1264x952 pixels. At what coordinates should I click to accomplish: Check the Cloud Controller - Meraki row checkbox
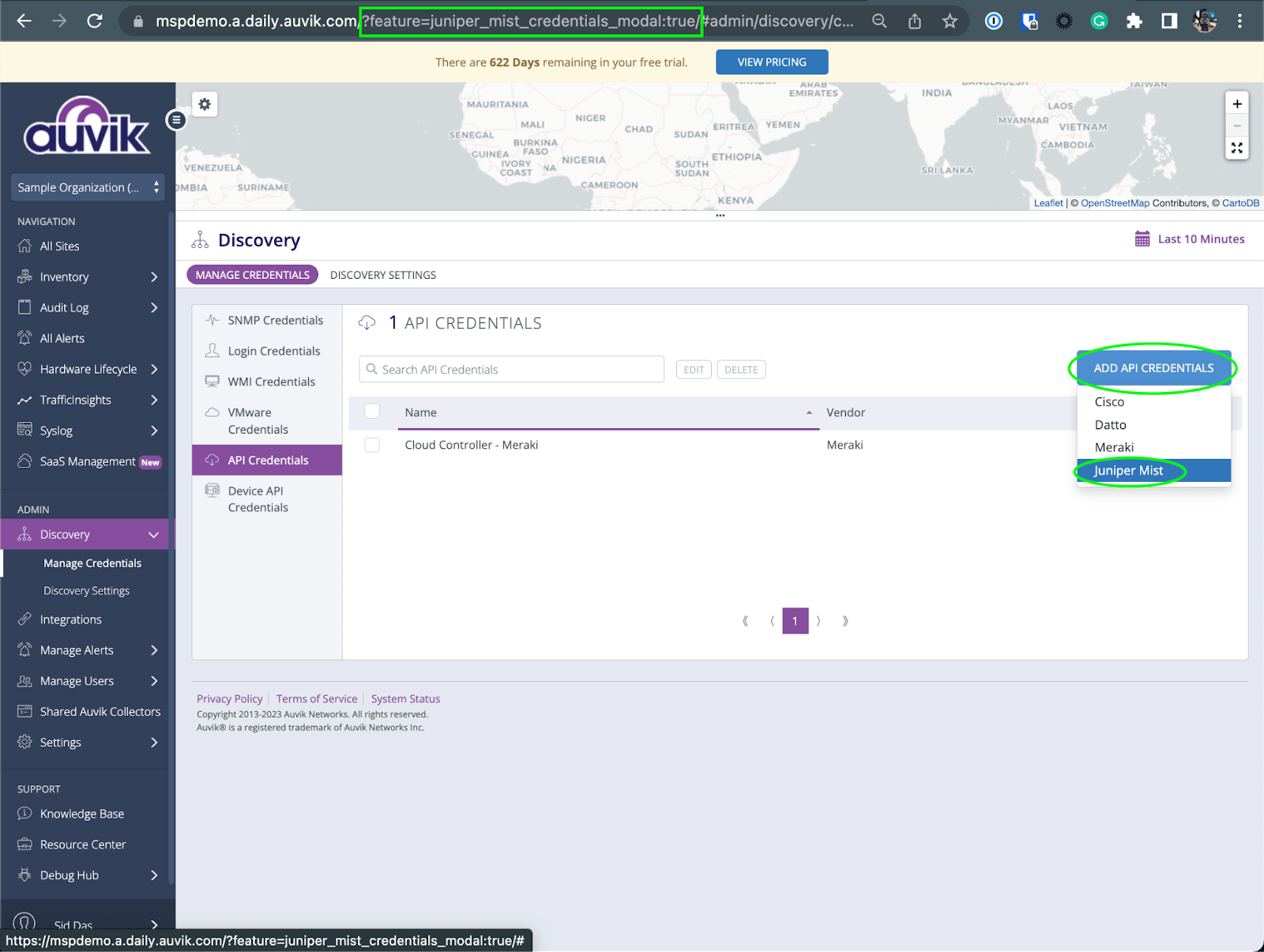[371, 445]
